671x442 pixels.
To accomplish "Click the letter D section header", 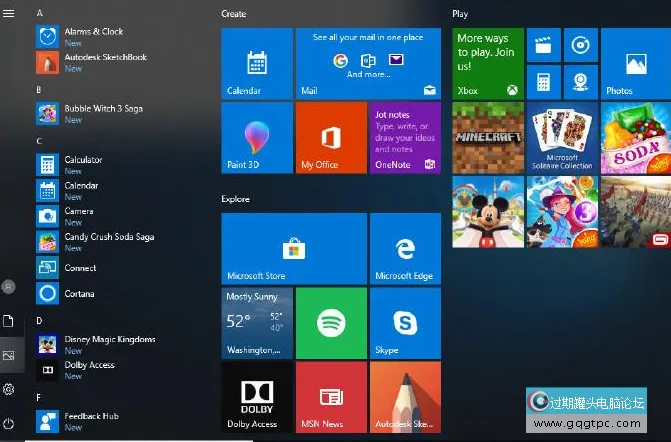I will coord(39,321).
